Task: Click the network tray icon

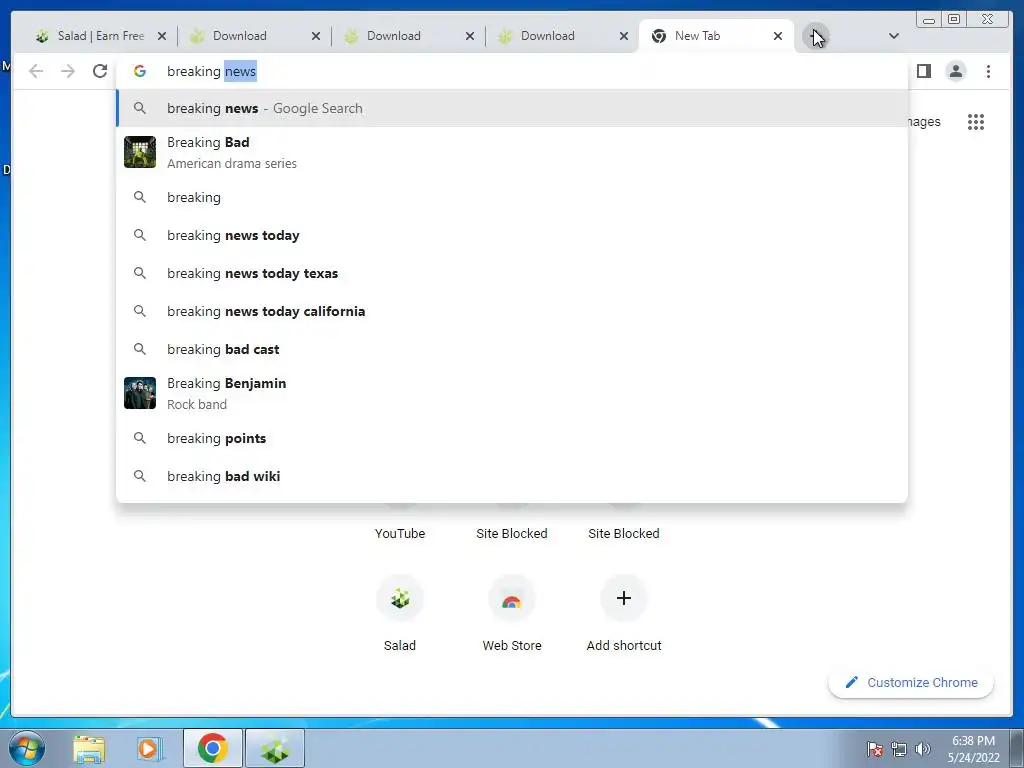Action: coord(899,749)
